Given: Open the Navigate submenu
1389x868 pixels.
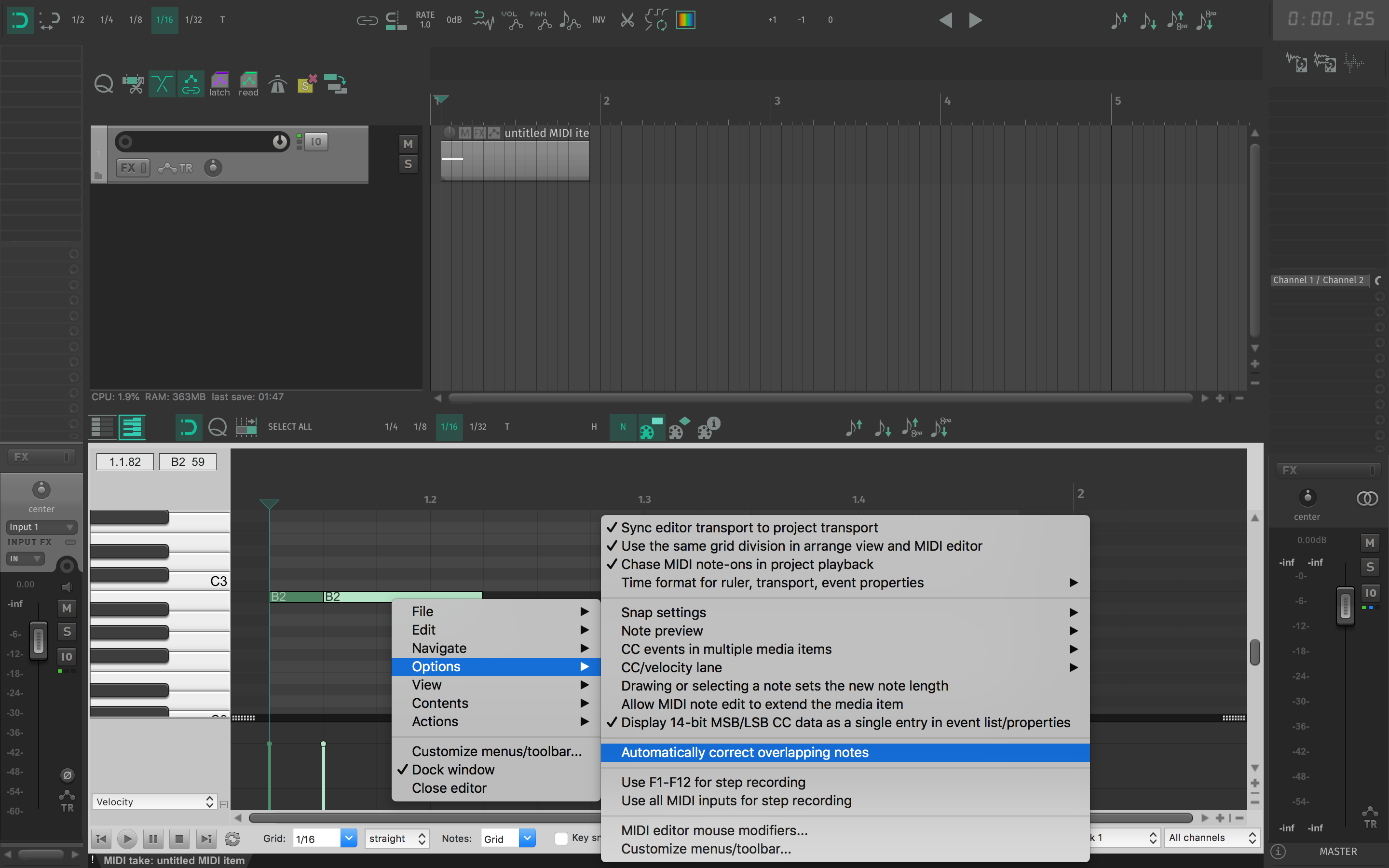Looking at the screenshot, I should (496, 648).
